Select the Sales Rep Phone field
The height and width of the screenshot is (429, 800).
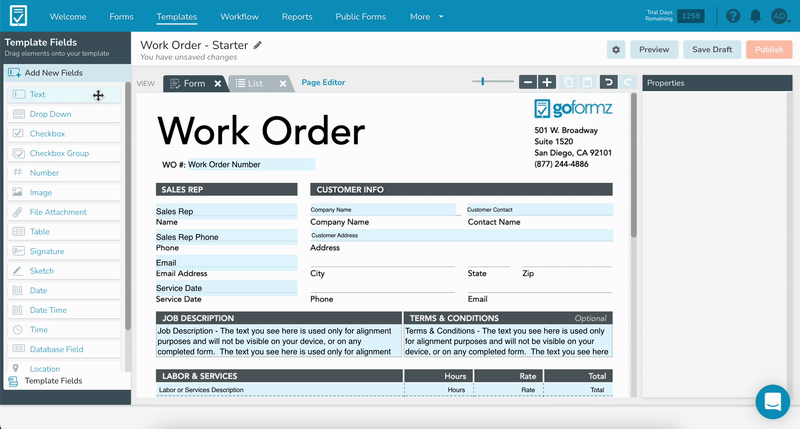227,237
